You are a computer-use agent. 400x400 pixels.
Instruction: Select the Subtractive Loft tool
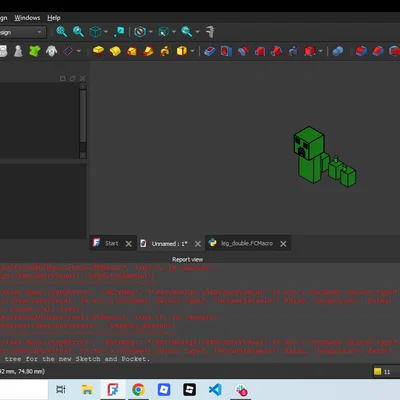260,51
